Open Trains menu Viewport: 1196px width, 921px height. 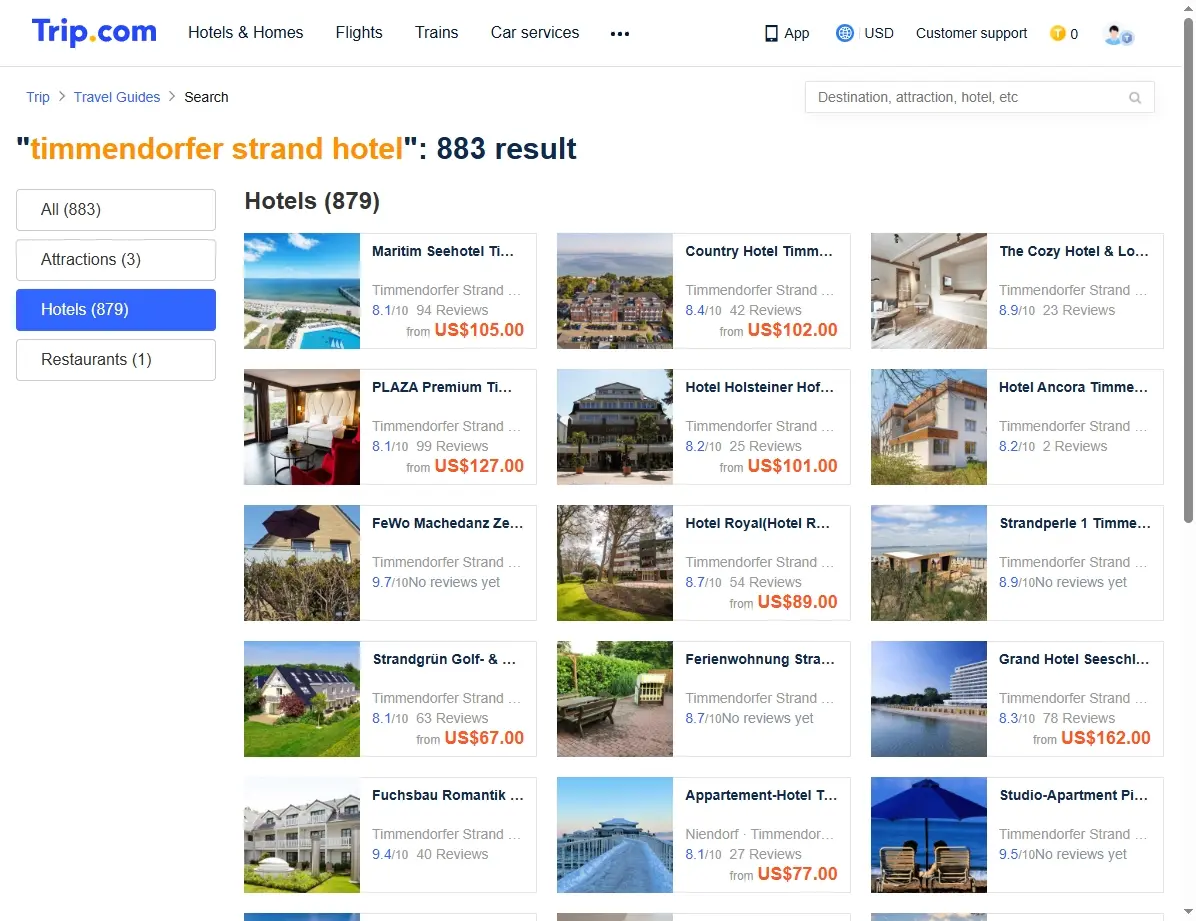point(436,33)
